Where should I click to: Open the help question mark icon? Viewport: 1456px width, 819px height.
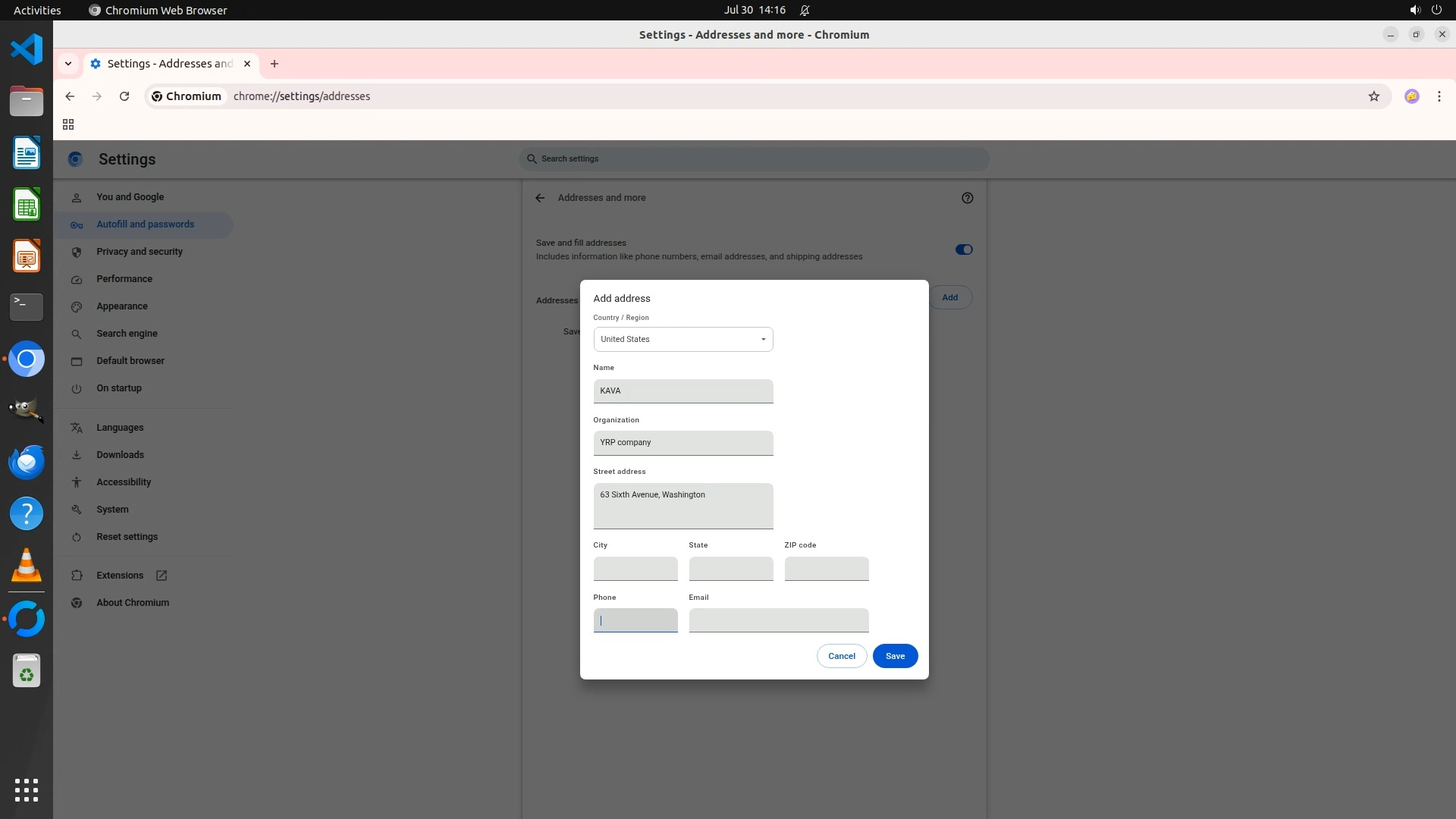[x=967, y=198]
